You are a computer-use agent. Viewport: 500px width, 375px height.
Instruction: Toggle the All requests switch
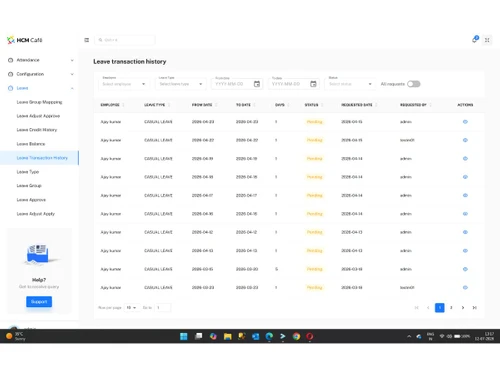coord(414,84)
